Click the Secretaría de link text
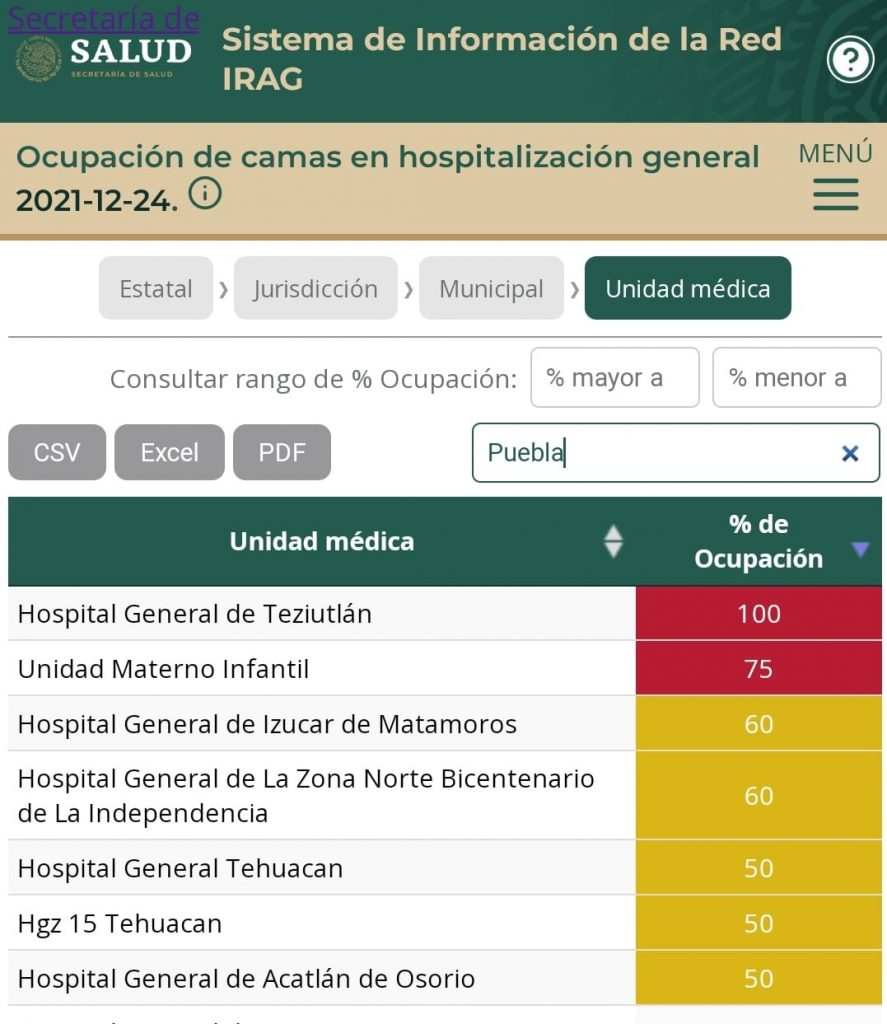This screenshot has height=1024, width=887. click(103, 18)
